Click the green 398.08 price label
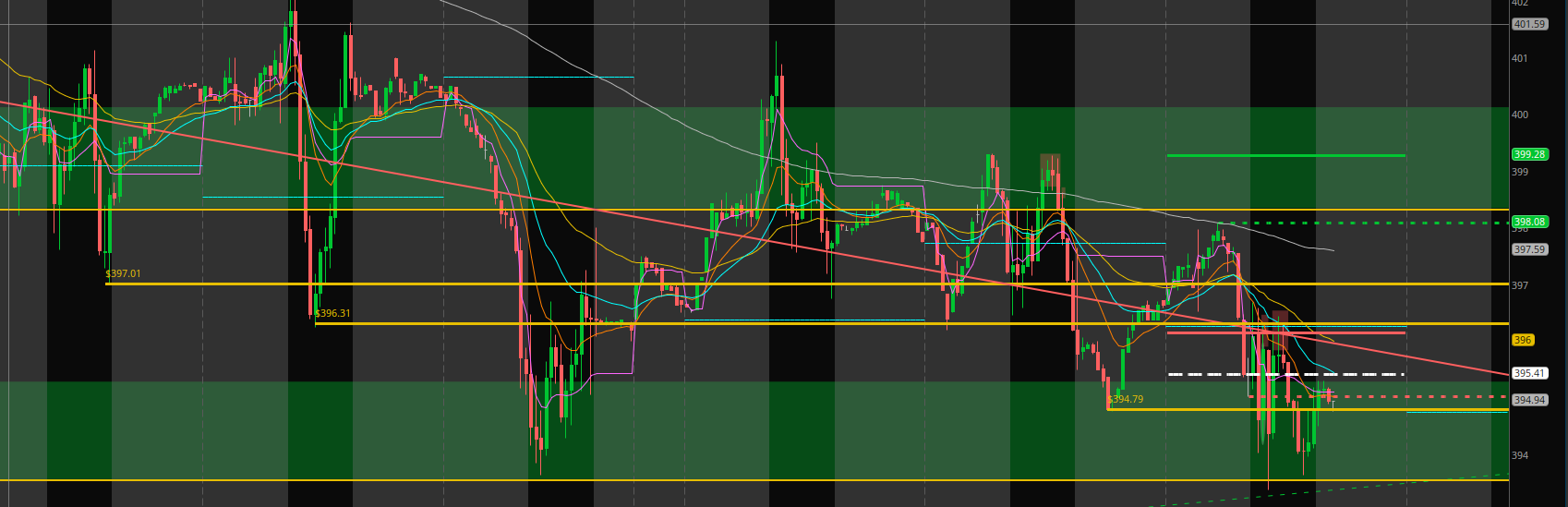This screenshot has height=507, width=1568. coord(1530,222)
